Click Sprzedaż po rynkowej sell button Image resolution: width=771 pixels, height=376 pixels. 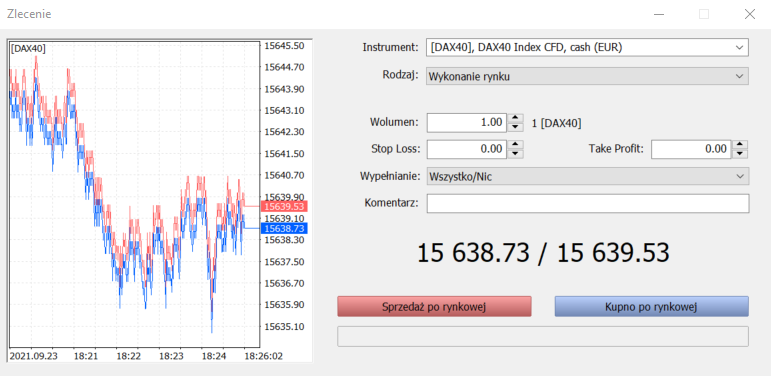coord(434,307)
